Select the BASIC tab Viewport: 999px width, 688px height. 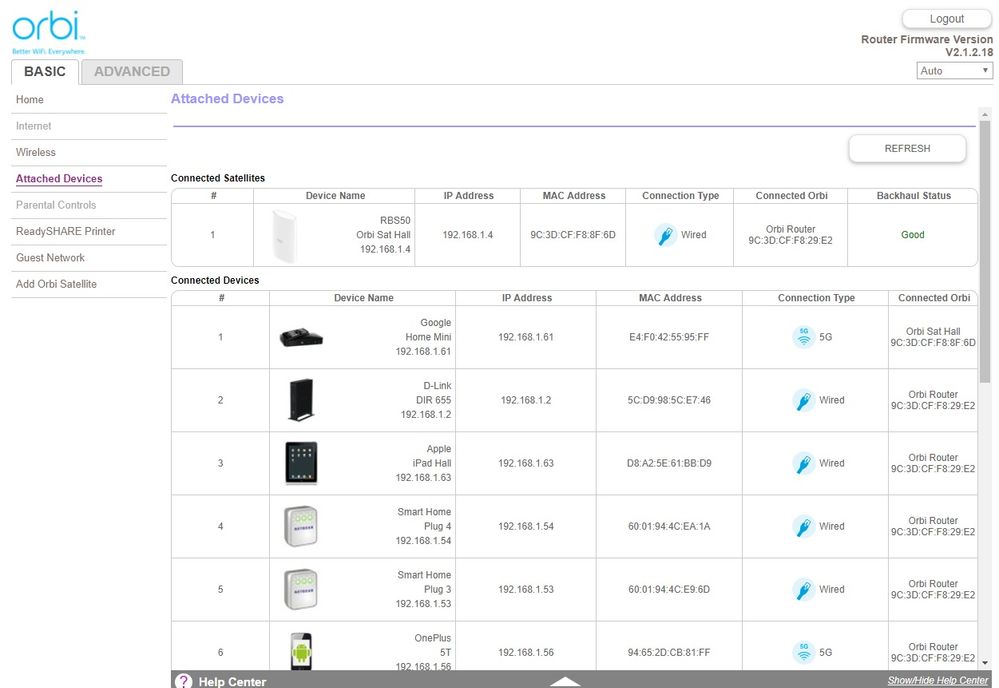[x=45, y=72]
